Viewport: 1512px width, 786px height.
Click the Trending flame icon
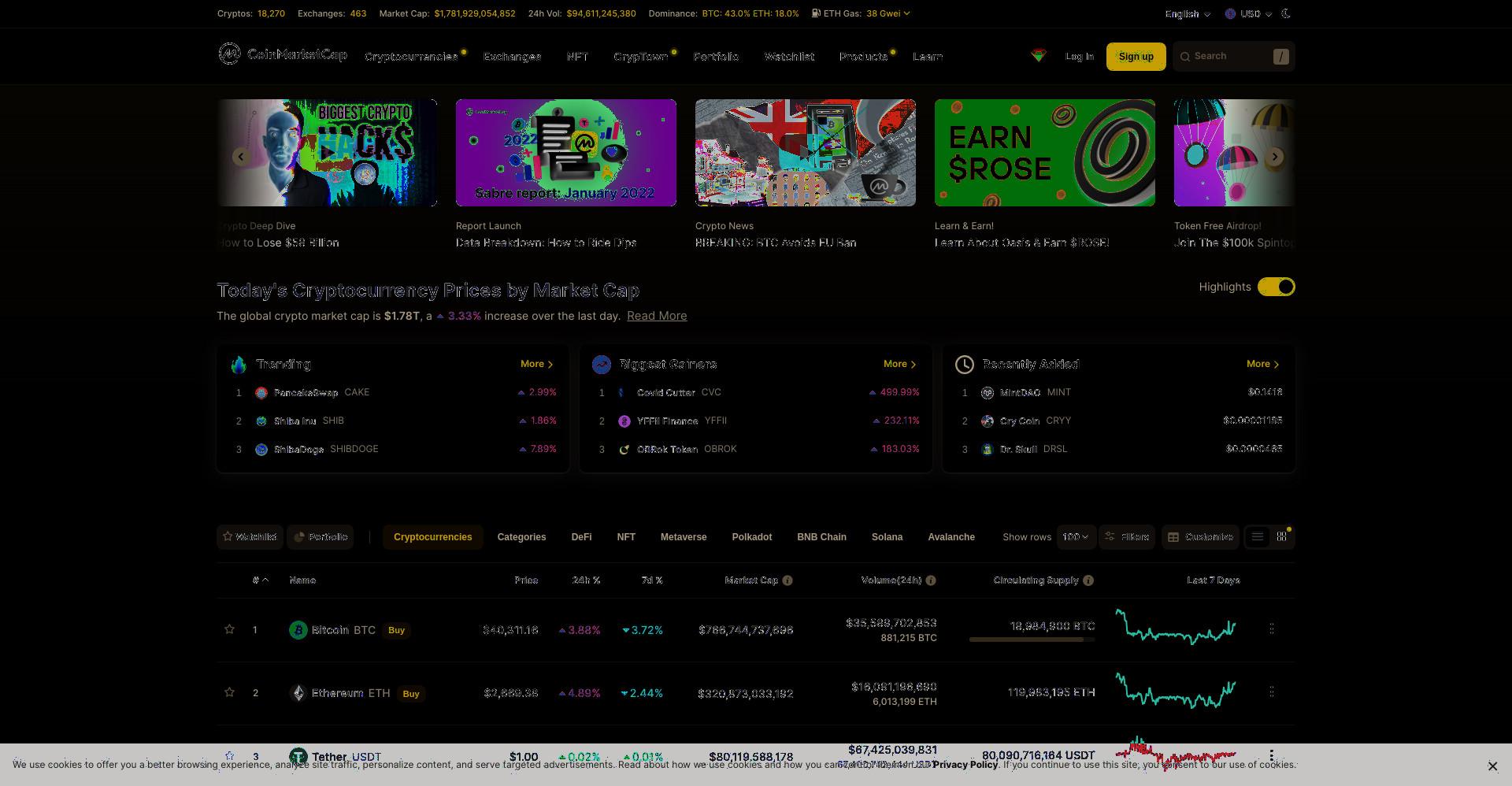239,365
